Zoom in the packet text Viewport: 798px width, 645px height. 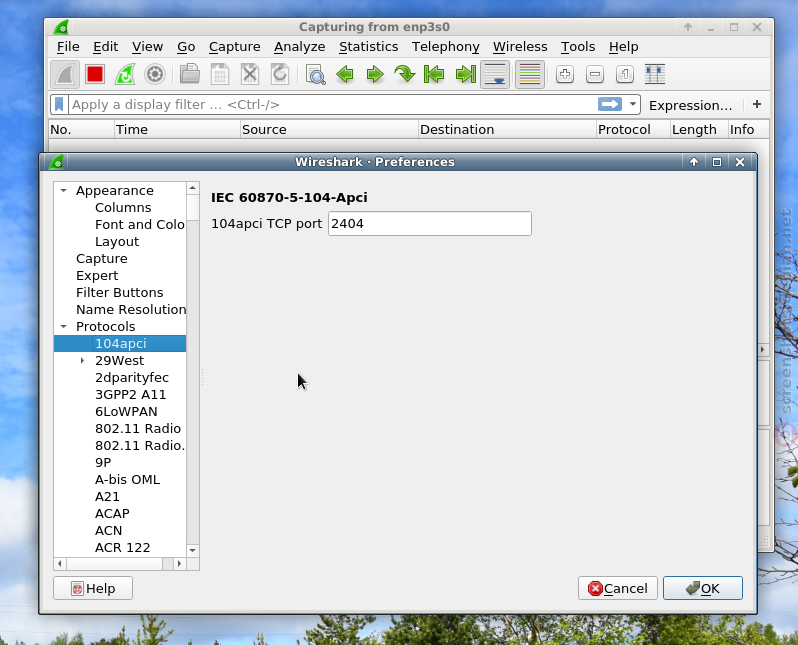tap(564, 74)
